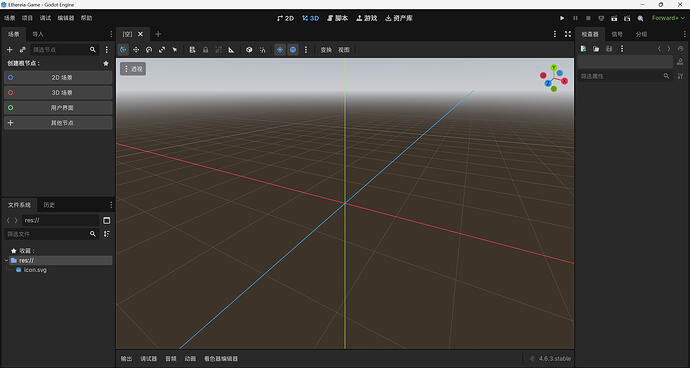Screen dimensions: 690x368
Task: Select the Move mode tool
Action: (x=136, y=50)
